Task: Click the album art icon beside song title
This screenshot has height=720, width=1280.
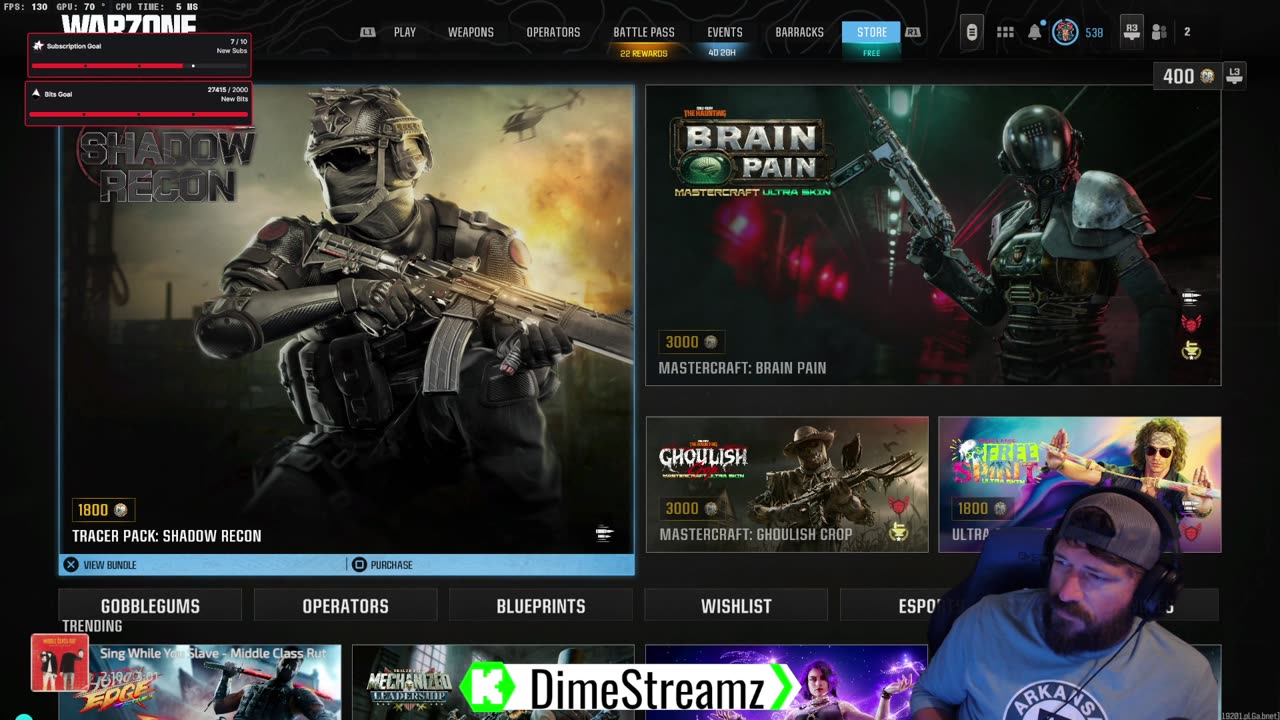Action: pos(60,663)
